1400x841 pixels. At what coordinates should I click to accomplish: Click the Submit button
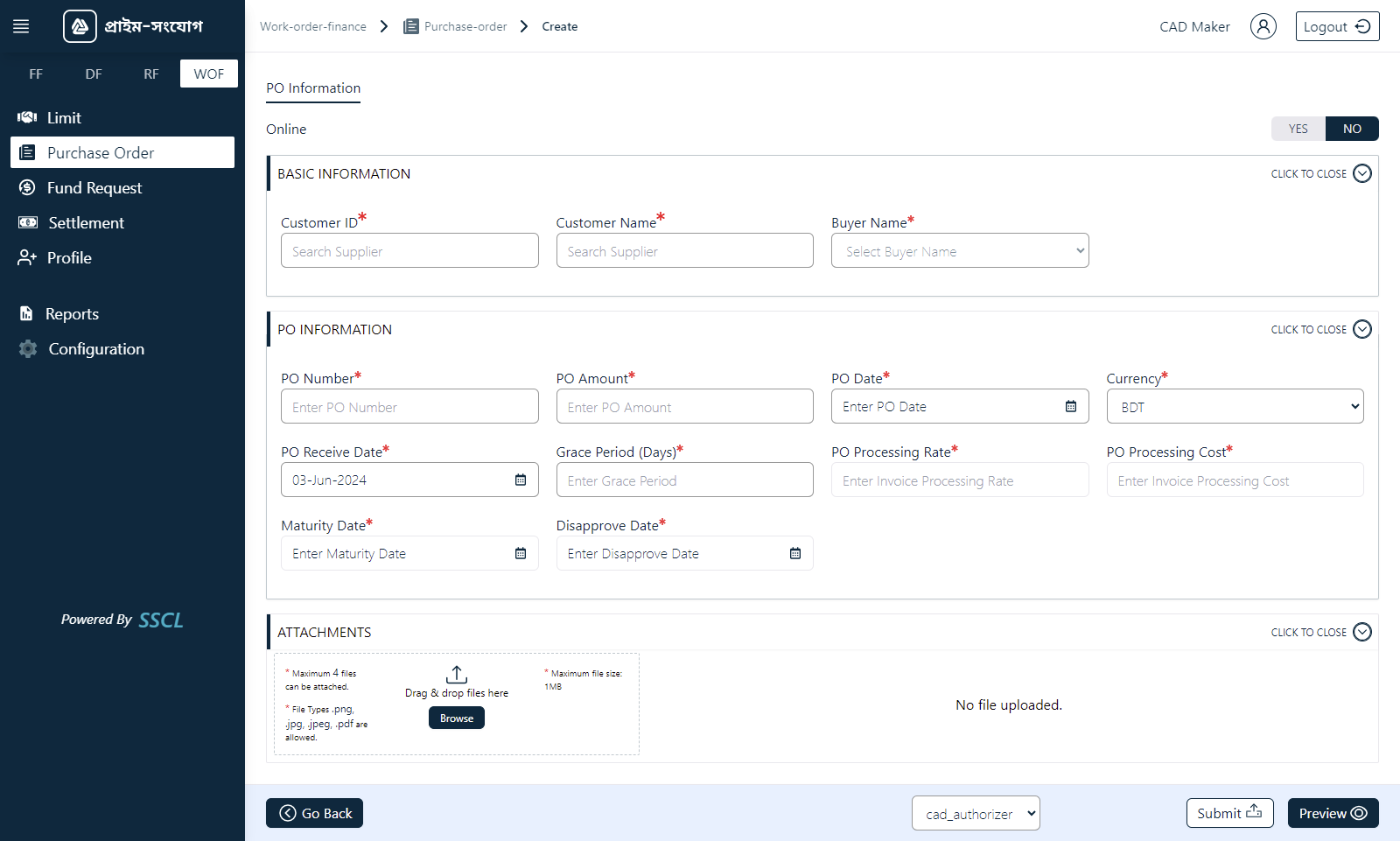pos(1229,813)
